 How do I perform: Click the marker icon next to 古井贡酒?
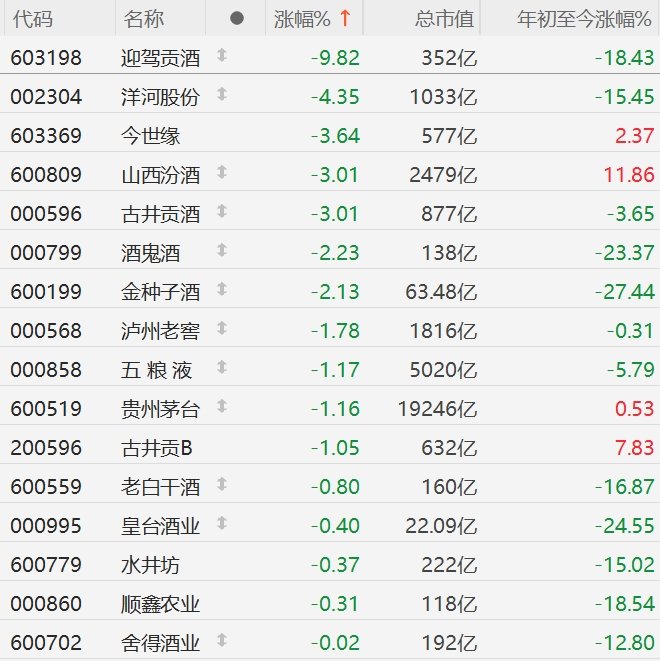click(x=222, y=211)
